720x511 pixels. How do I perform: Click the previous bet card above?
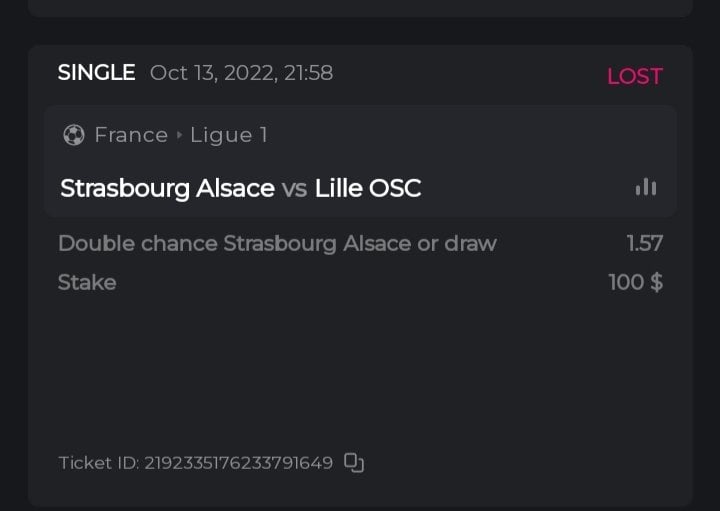[x=360, y=8]
